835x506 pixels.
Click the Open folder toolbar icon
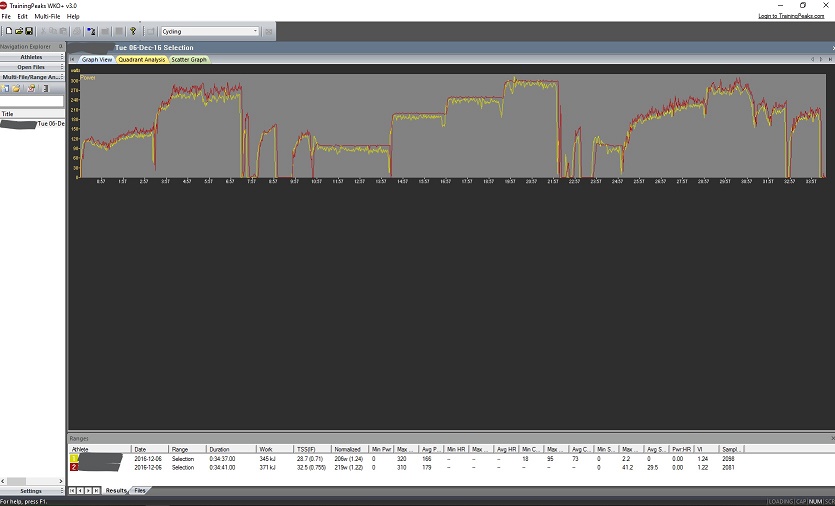click(19, 31)
